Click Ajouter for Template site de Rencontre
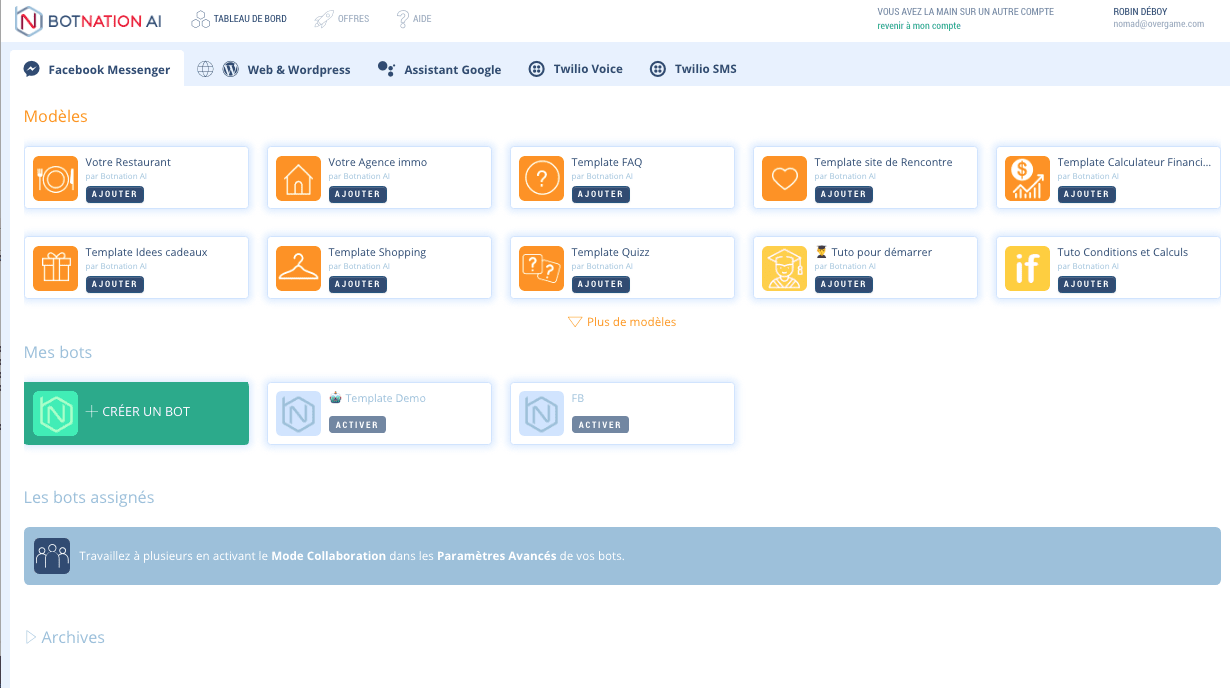This screenshot has width=1230, height=688. coord(844,194)
